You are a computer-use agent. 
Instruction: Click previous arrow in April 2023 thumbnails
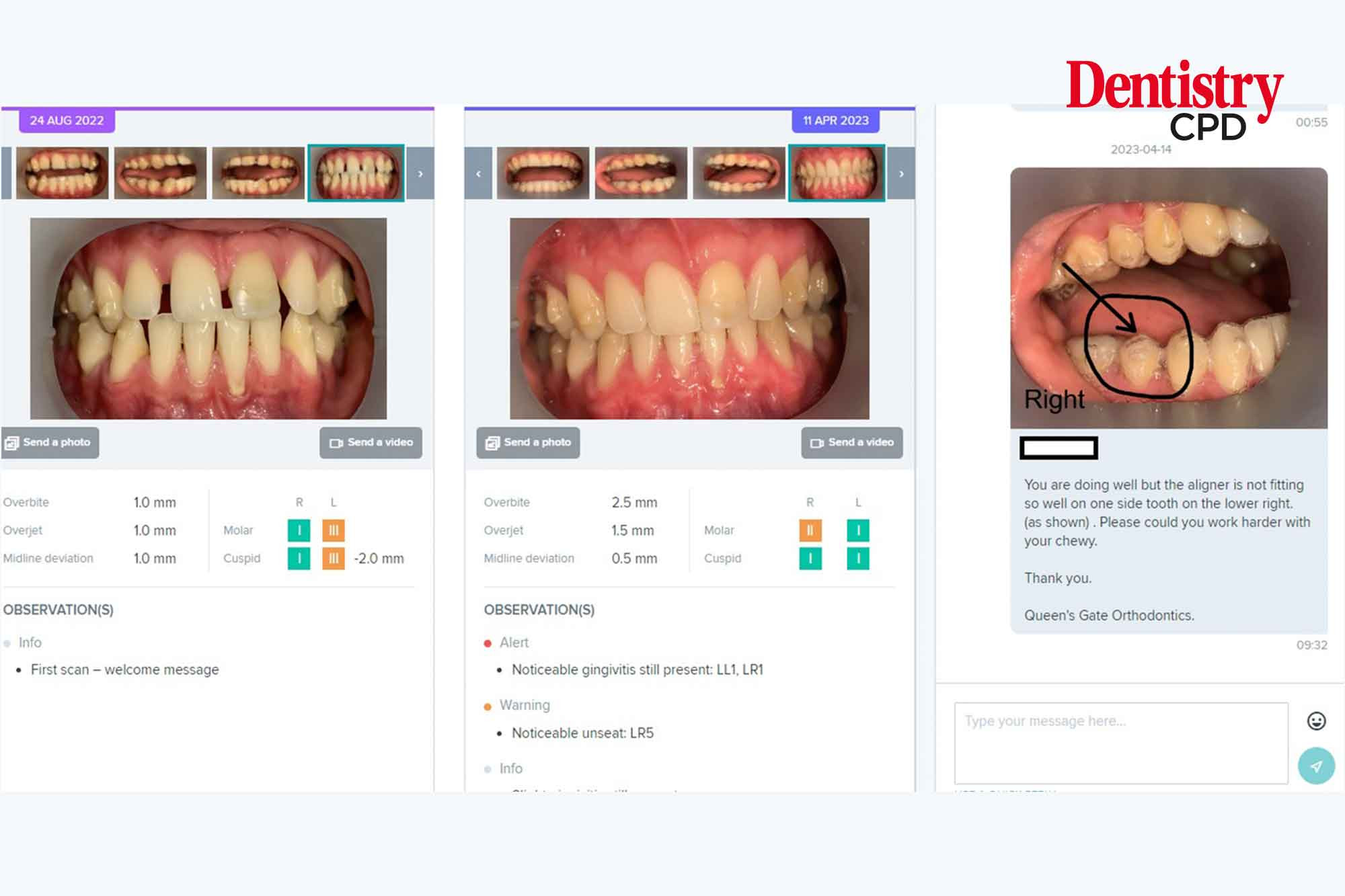point(478,173)
